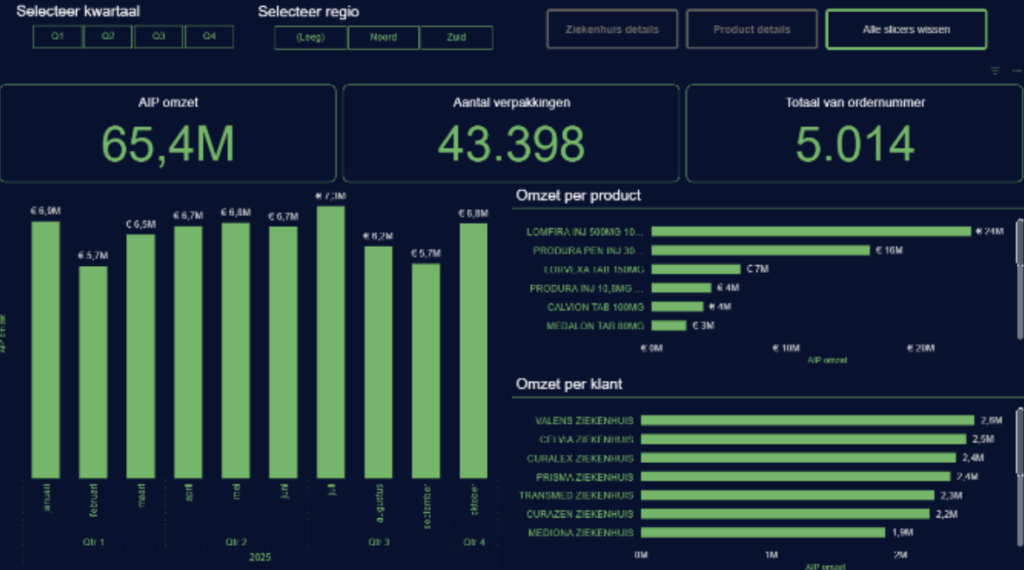Filter by Q4 in kwartaal slicer
This screenshot has width=1024, height=570.
pyautogui.click(x=208, y=37)
